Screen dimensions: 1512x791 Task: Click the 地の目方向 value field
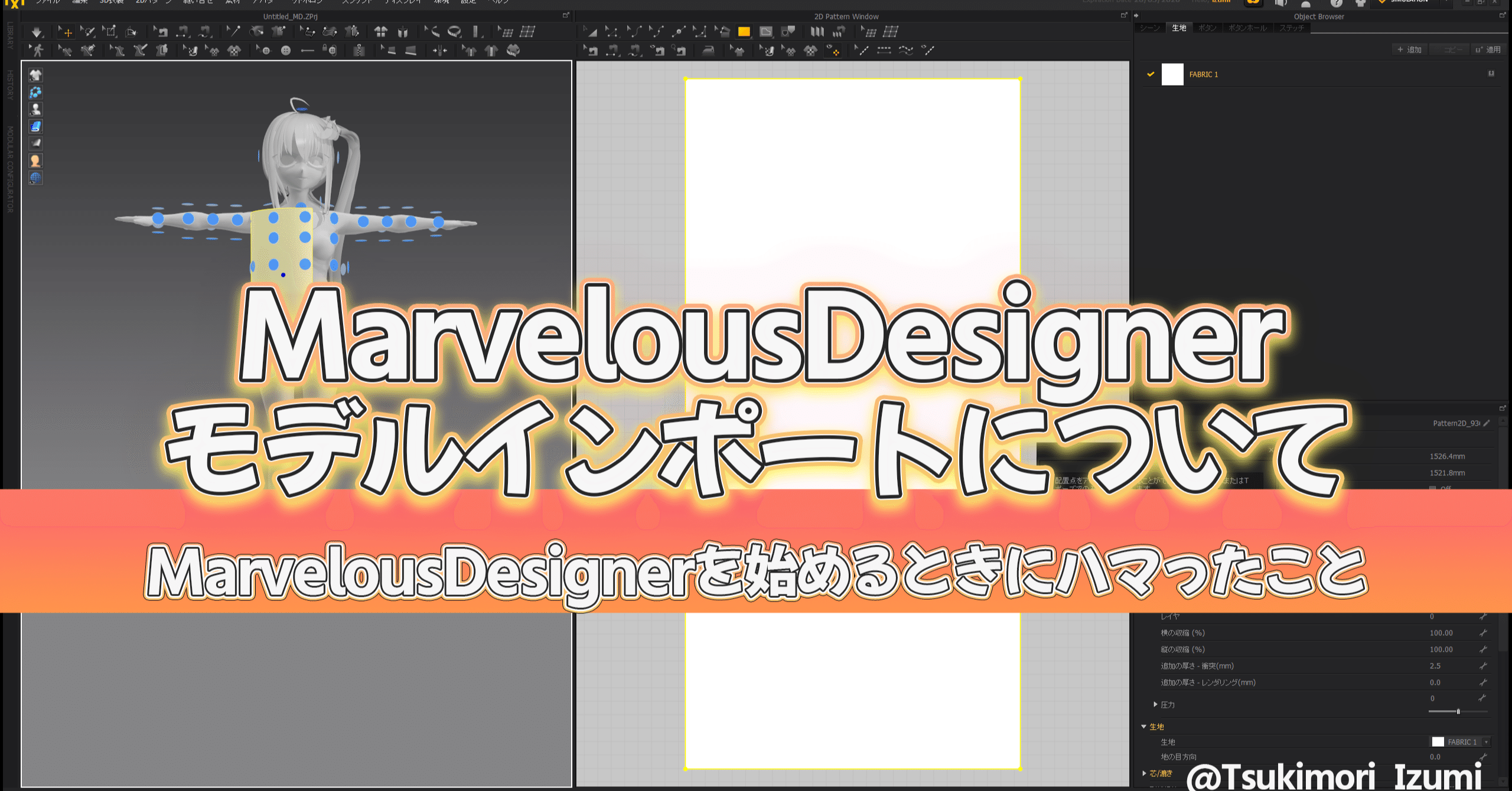[1435, 757]
